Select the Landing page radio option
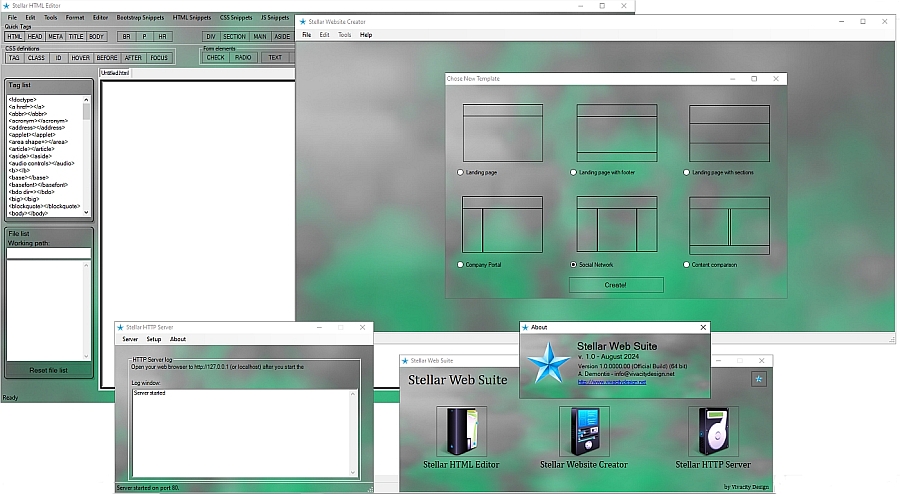The width and height of the screenshot is (900, 494). [460, 172]
